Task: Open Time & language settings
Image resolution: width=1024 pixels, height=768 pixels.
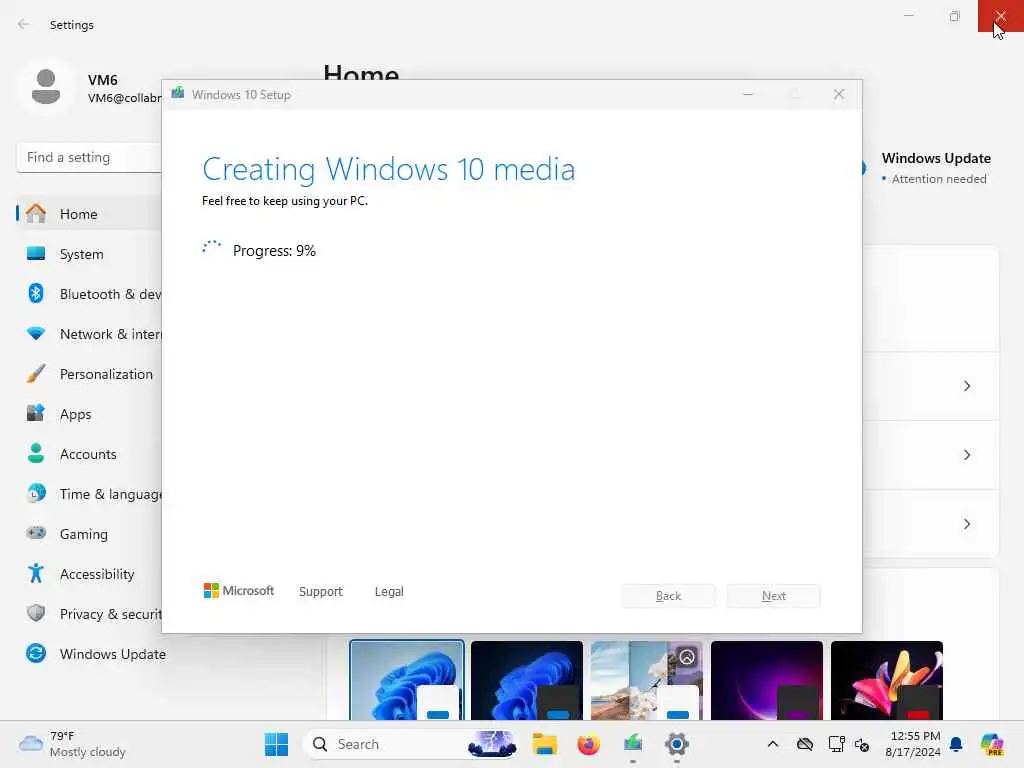Action: [89, 494]
